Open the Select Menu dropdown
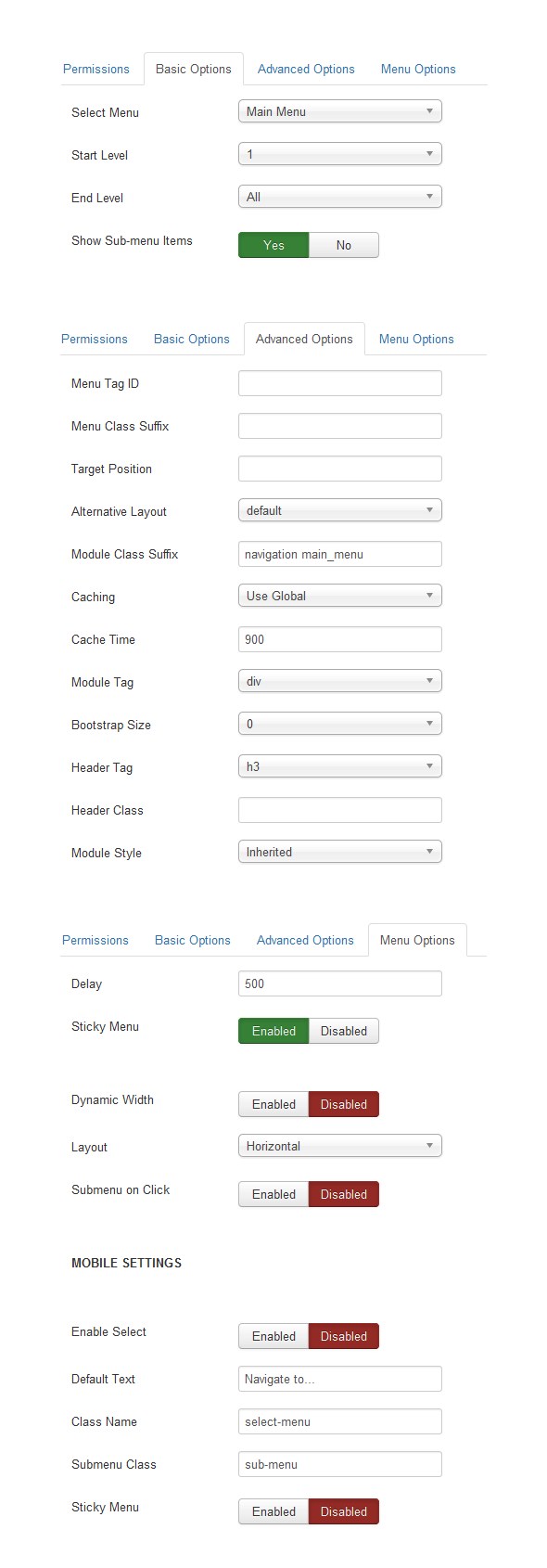 pos(340,111)
